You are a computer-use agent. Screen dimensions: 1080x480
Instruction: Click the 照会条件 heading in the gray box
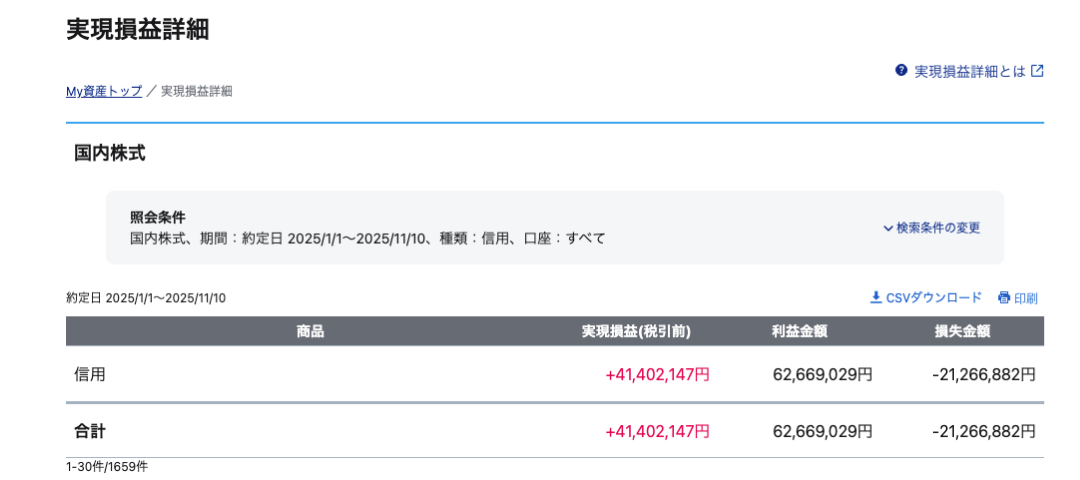158,217
